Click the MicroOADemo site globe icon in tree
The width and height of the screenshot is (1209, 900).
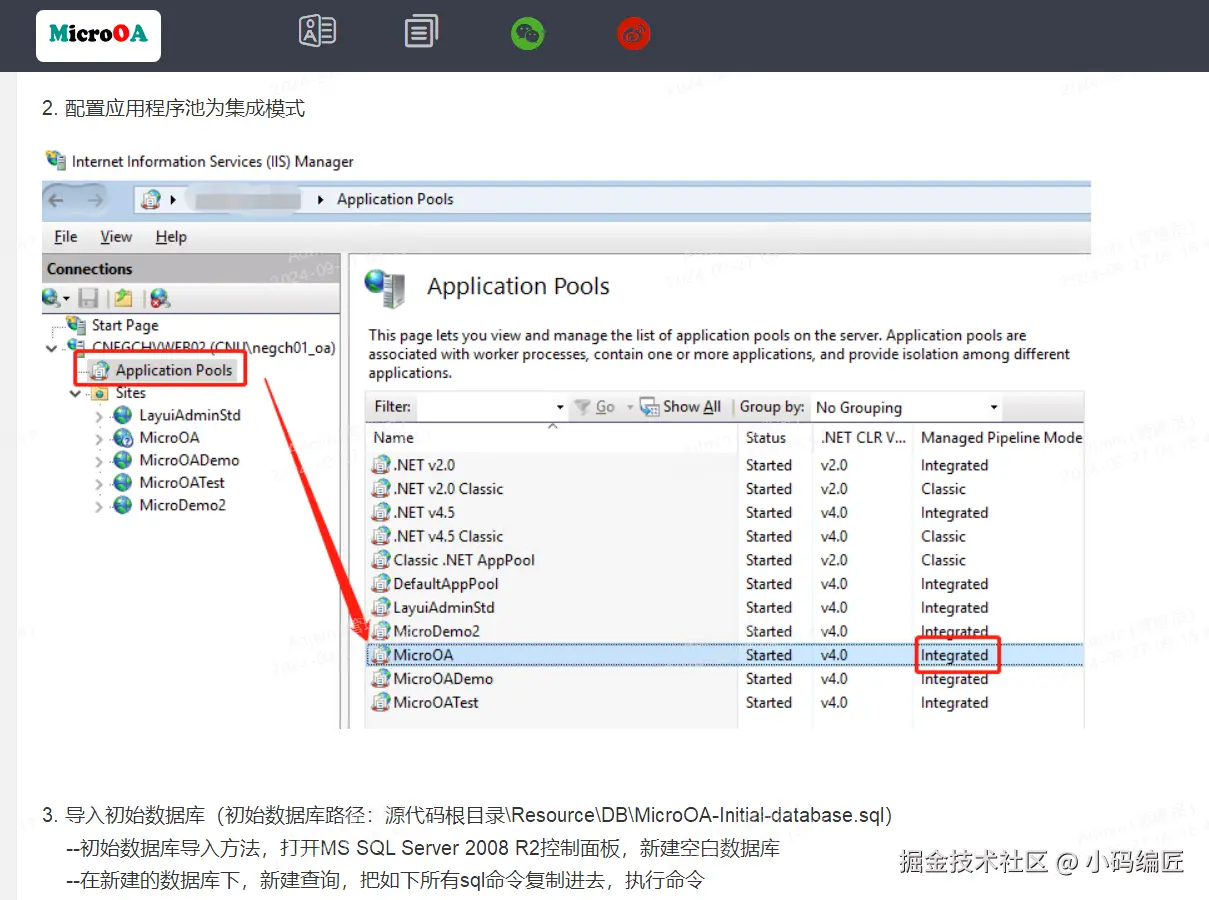[123, 460]
